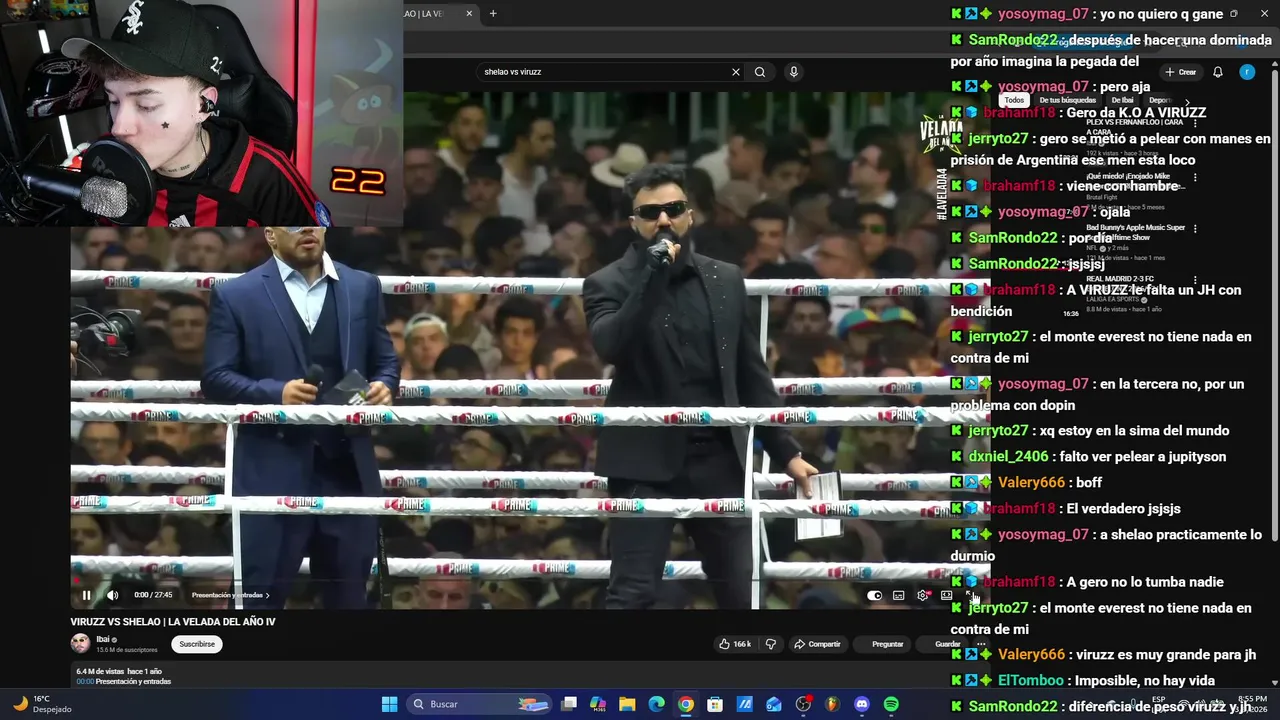
Task: Open the Crear menu
Action: click(x=1181, y=72)
